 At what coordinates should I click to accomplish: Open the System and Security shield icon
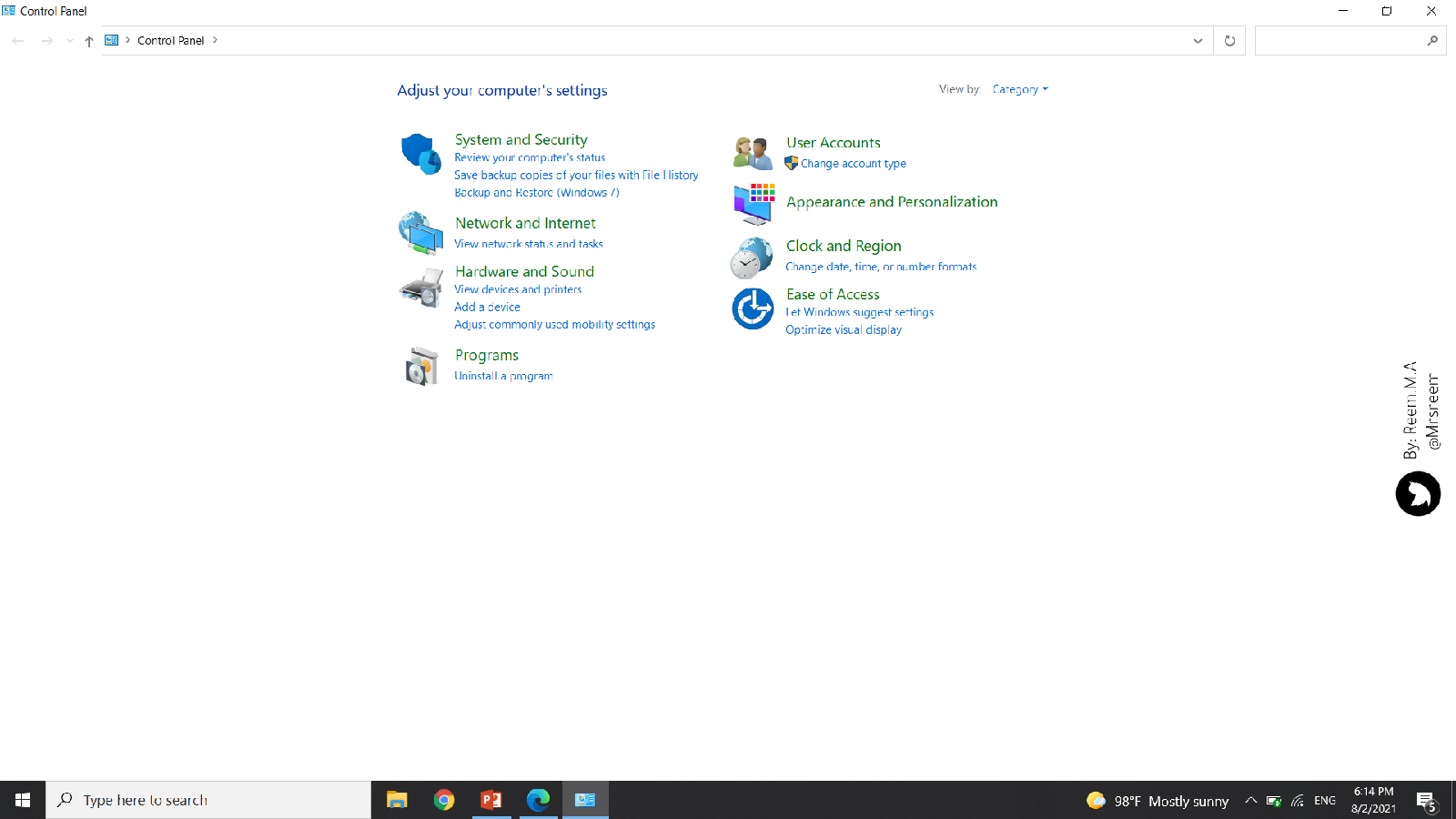420,154
